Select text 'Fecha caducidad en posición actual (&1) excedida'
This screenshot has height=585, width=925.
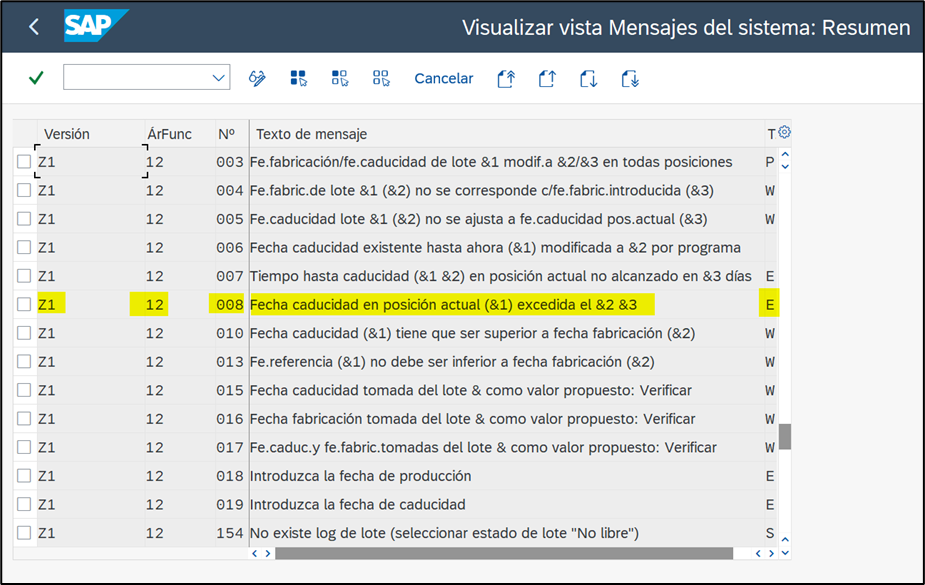(x=420, y=305)
